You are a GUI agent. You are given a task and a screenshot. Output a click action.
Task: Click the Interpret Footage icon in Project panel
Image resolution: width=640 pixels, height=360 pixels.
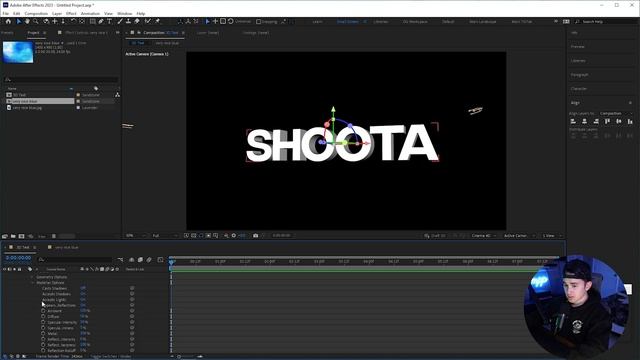(x=5, y=236)
